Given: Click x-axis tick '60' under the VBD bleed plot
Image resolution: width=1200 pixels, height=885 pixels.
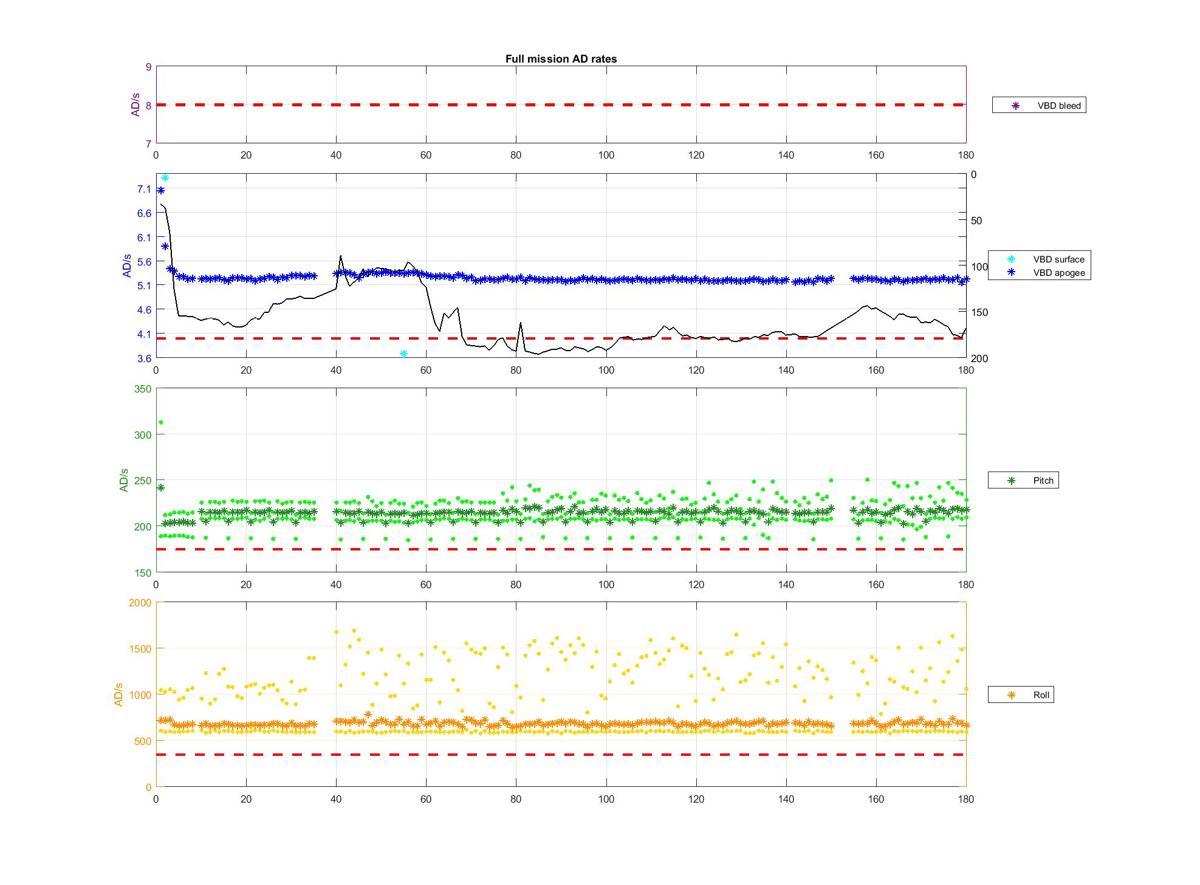Looking at the screenshot, I should click(426, 156).
